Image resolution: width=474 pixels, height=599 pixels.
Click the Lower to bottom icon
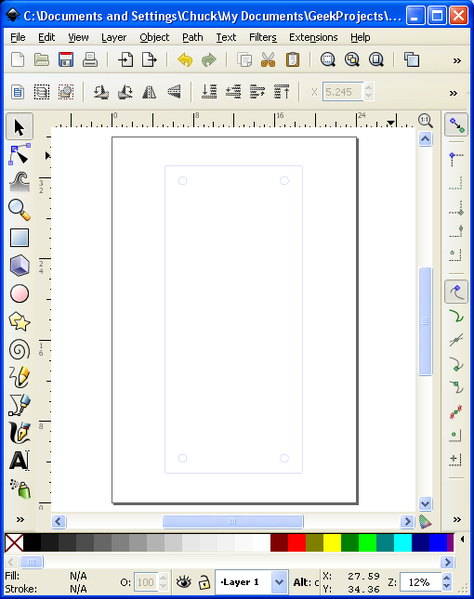[x=209, y=92]
